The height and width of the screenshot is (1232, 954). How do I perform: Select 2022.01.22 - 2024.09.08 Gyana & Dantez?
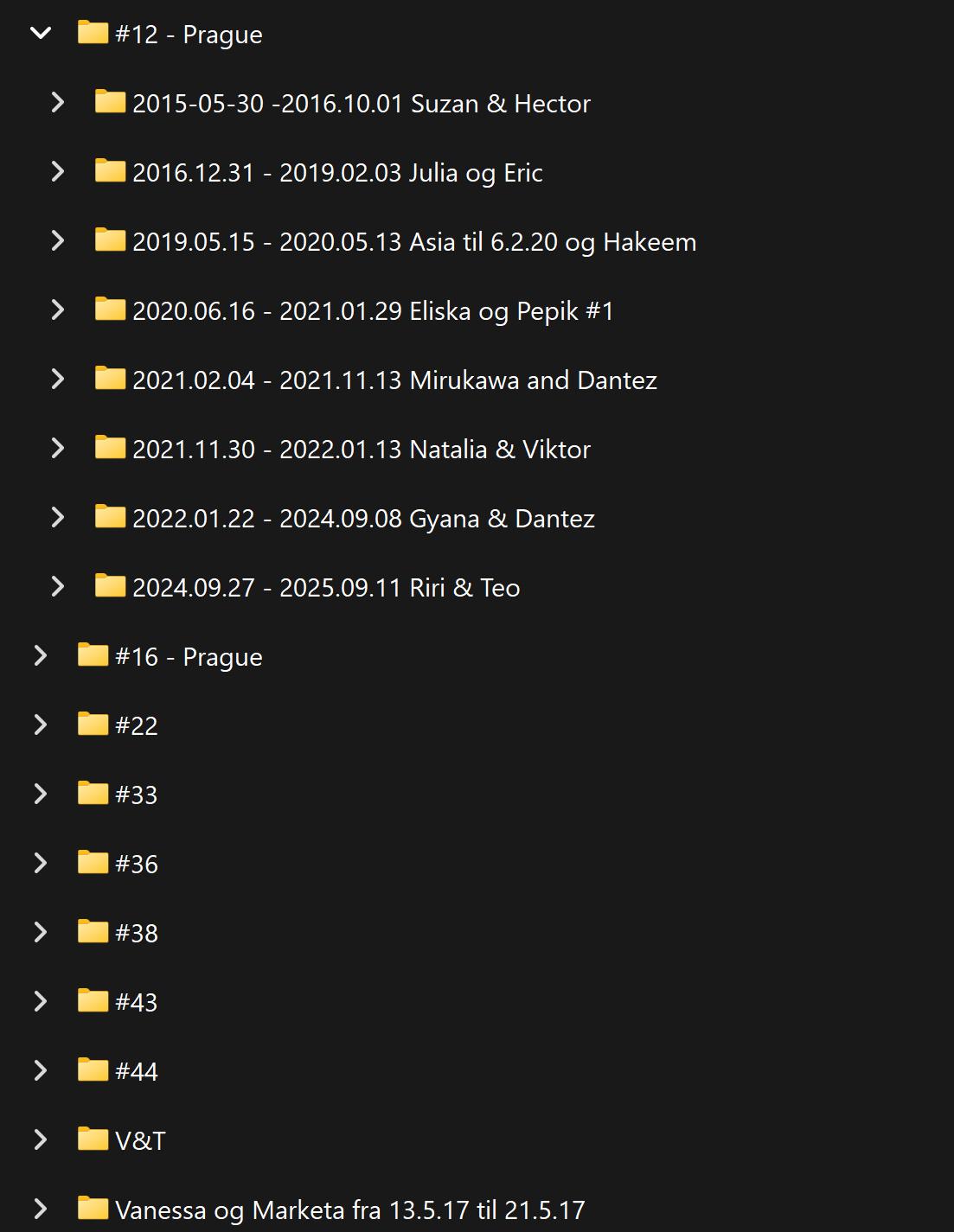point(363,519)
